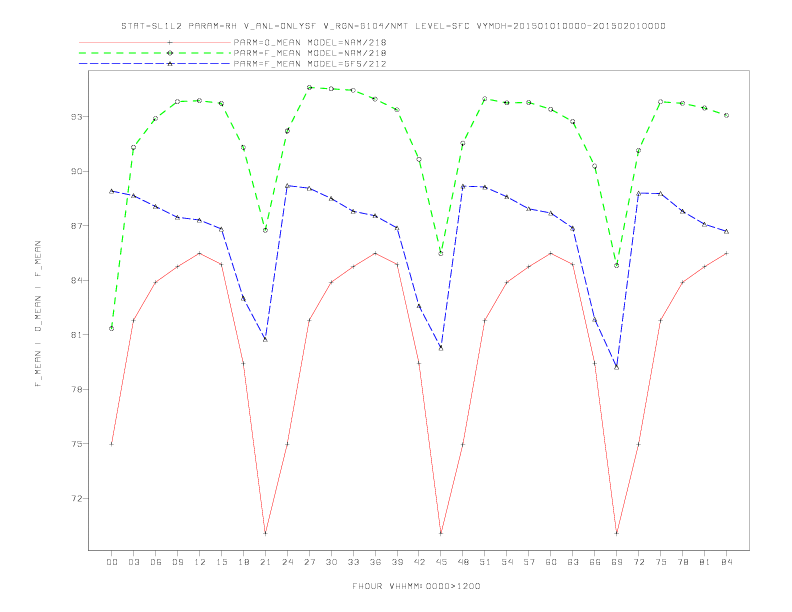The image size is (792, 612).
Task: Click the green line's first marker at hour 00
Action: tap(112, 328)
